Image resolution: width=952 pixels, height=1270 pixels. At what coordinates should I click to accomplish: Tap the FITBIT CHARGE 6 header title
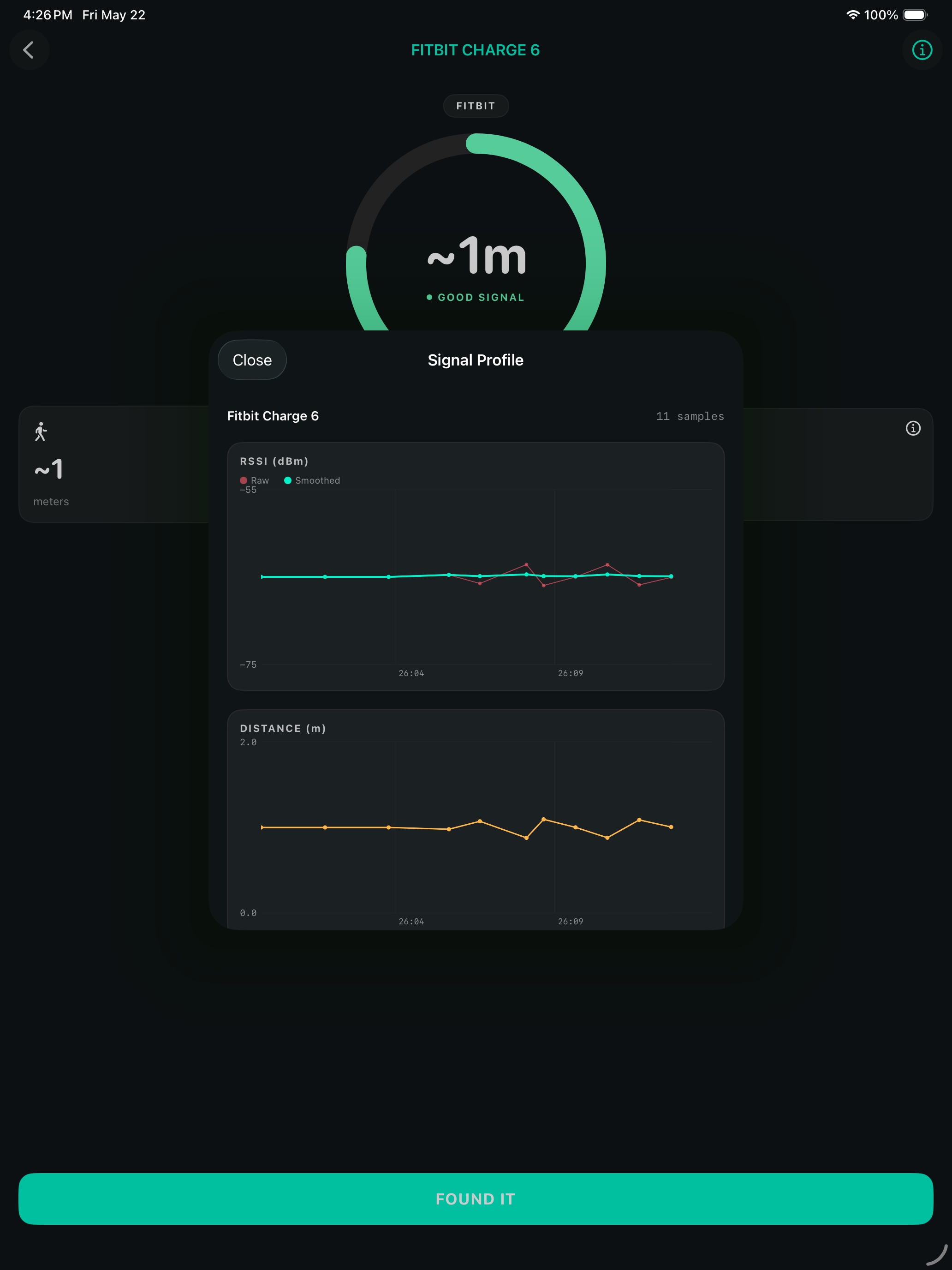point(476,50)
